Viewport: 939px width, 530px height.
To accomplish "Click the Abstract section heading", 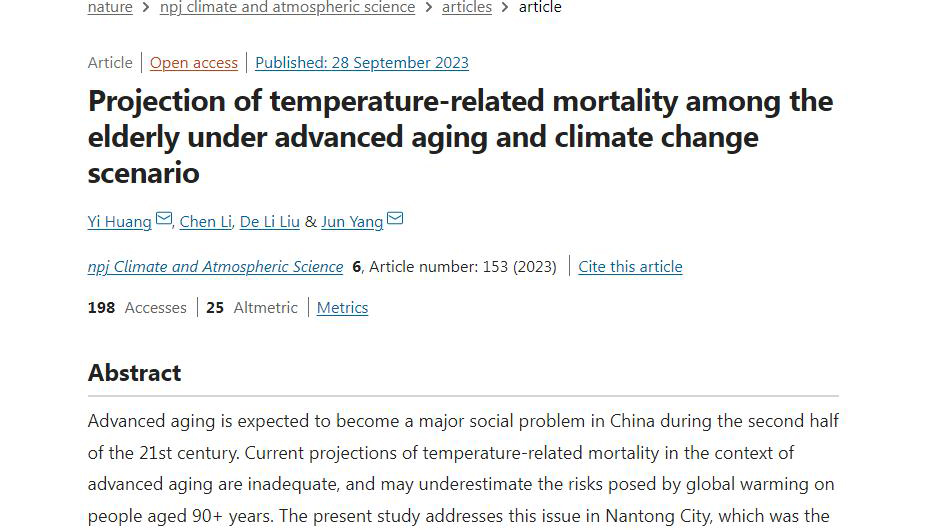I will point(134,373).
